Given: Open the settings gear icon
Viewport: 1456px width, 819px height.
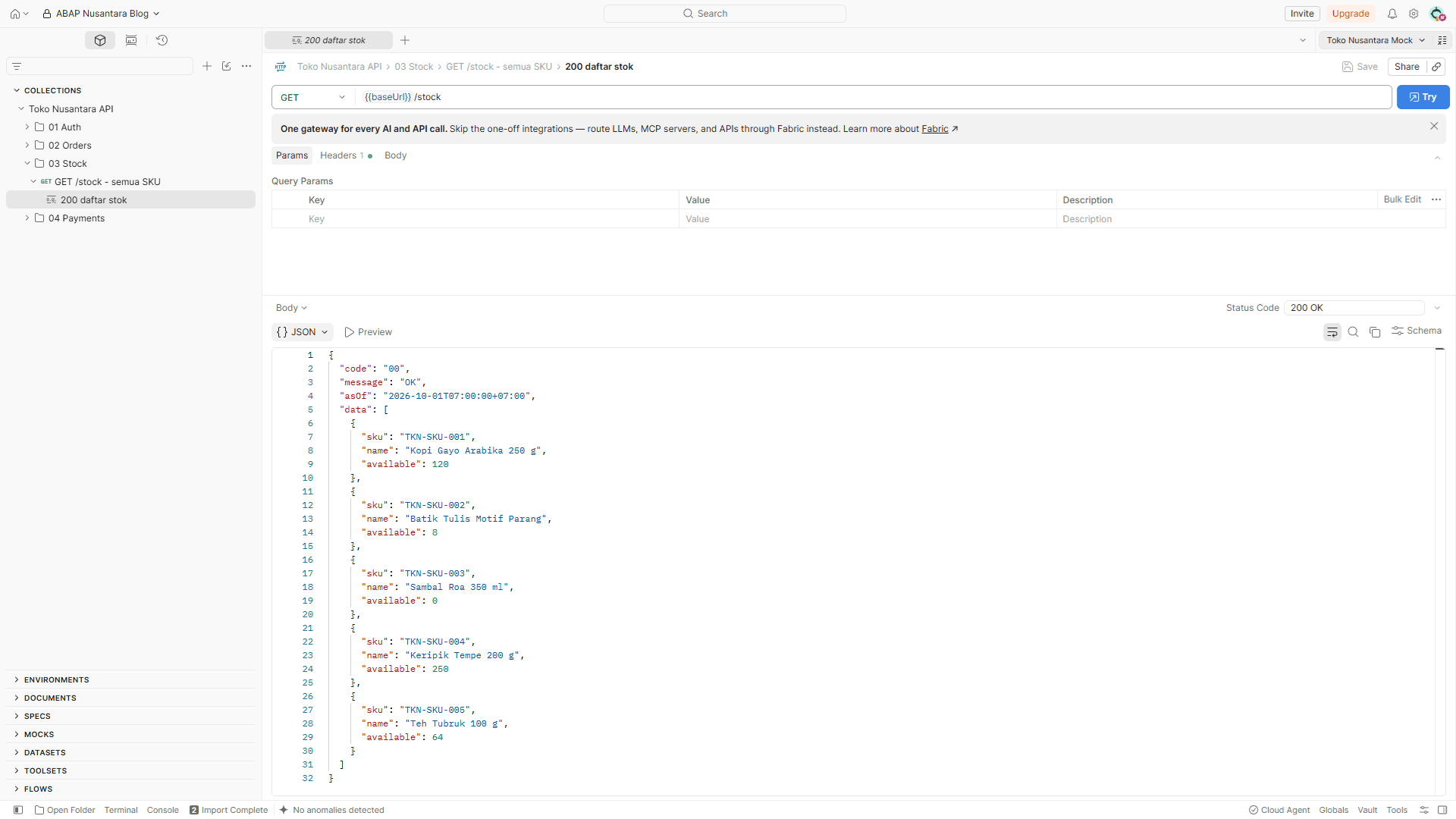Looking at the screenshot, I should tap(1414, 14).
